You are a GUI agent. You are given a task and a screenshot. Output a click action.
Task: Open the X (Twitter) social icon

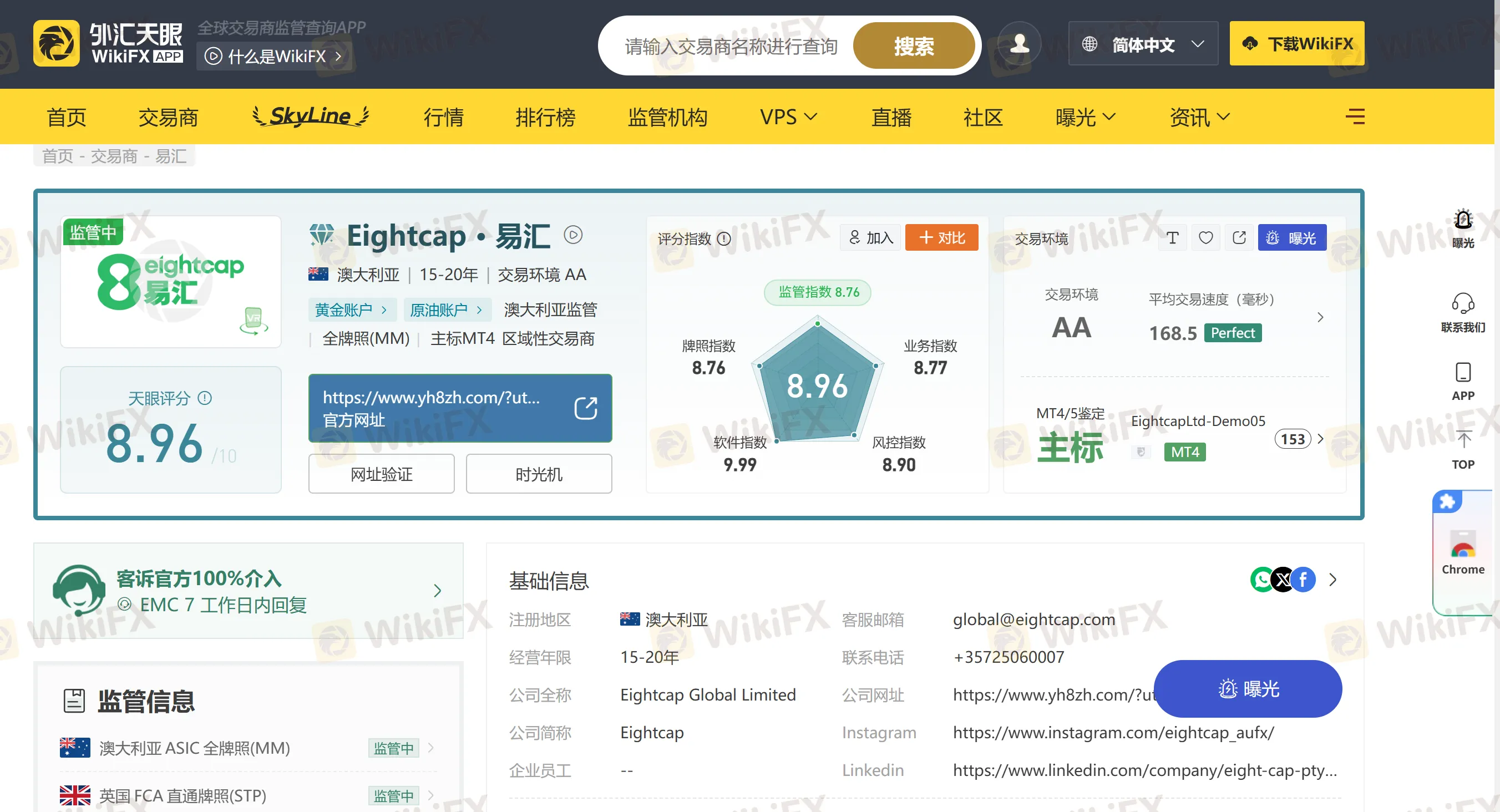click(1283, 580)
